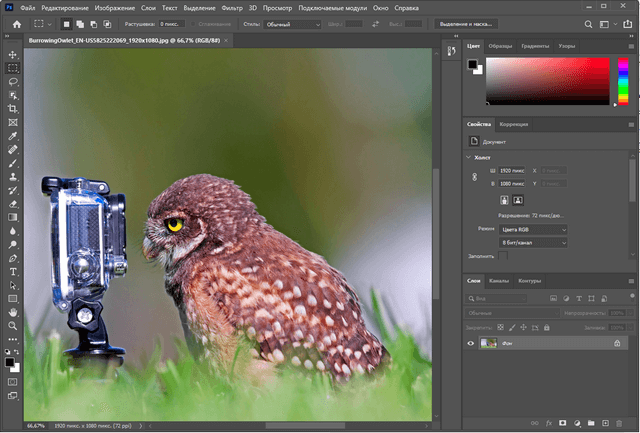Enable Intersect with selection mode

[107, 24]
